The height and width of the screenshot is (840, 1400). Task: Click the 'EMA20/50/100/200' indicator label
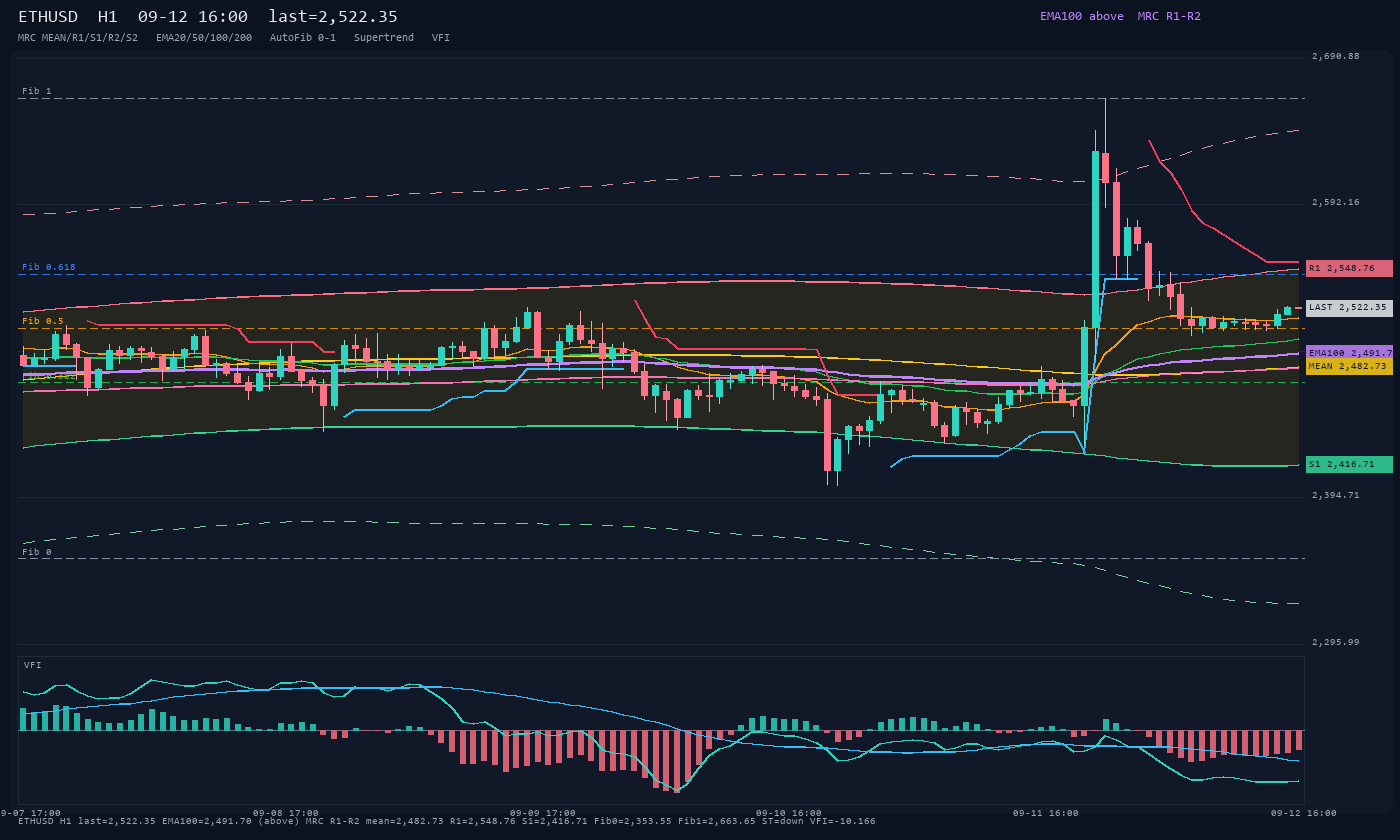[x=204, y=37]
